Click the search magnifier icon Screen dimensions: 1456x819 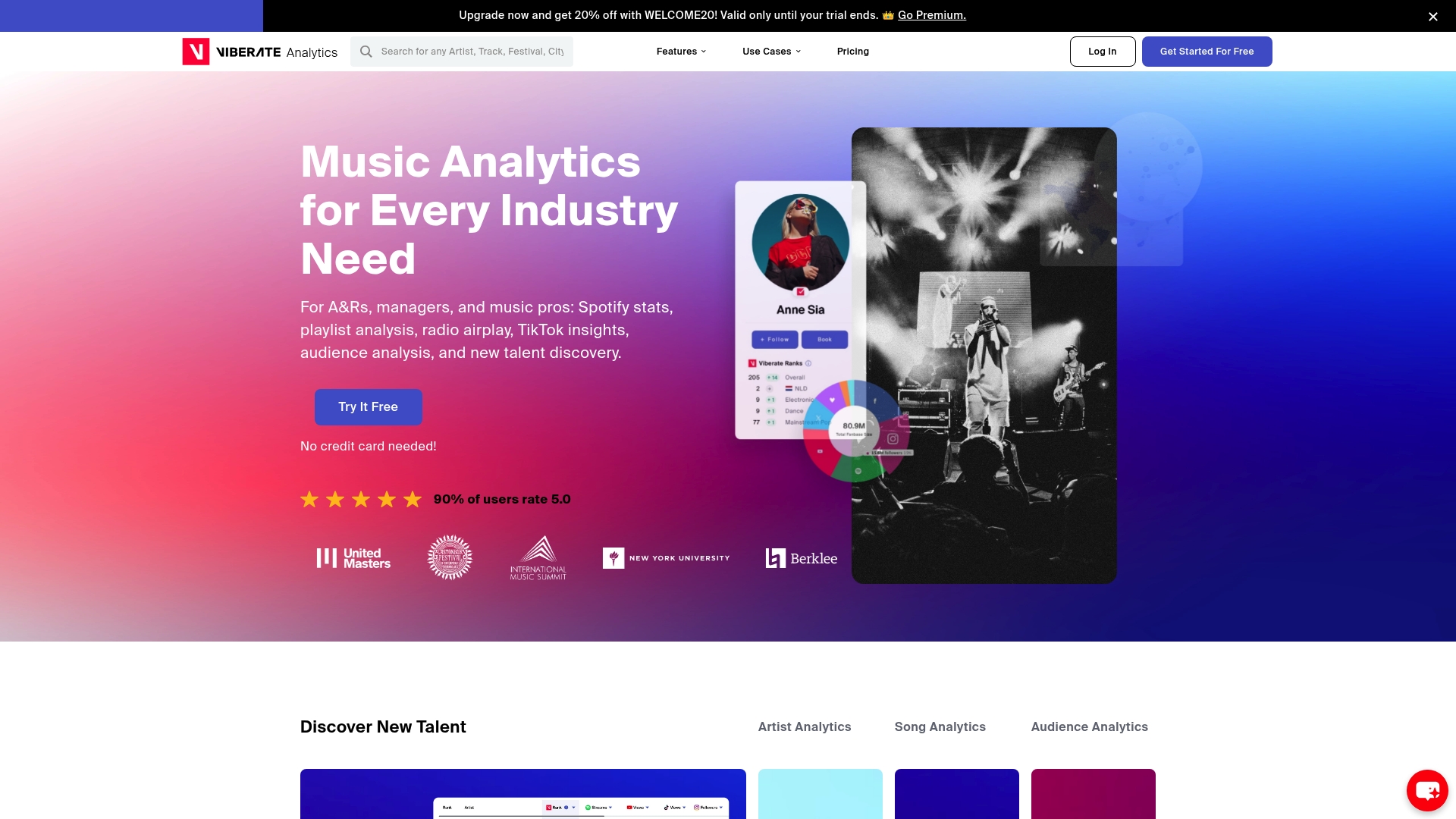366,52
